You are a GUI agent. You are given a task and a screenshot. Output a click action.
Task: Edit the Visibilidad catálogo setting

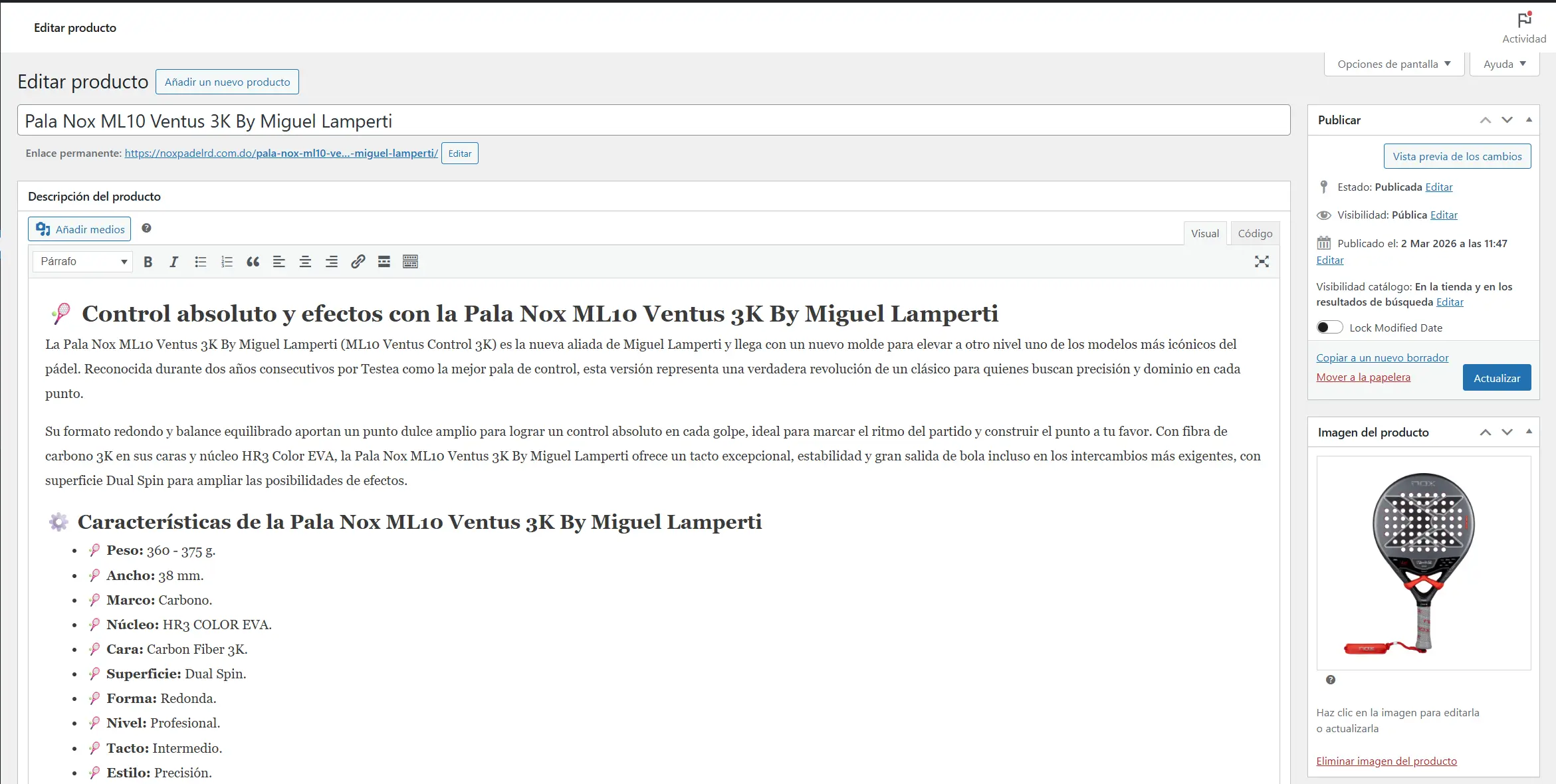(1450, 302)
